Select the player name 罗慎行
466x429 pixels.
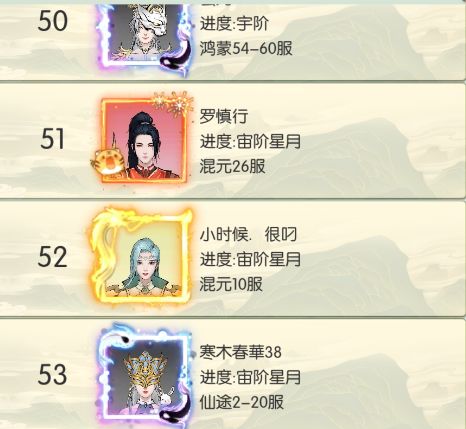tap(224, 117)
